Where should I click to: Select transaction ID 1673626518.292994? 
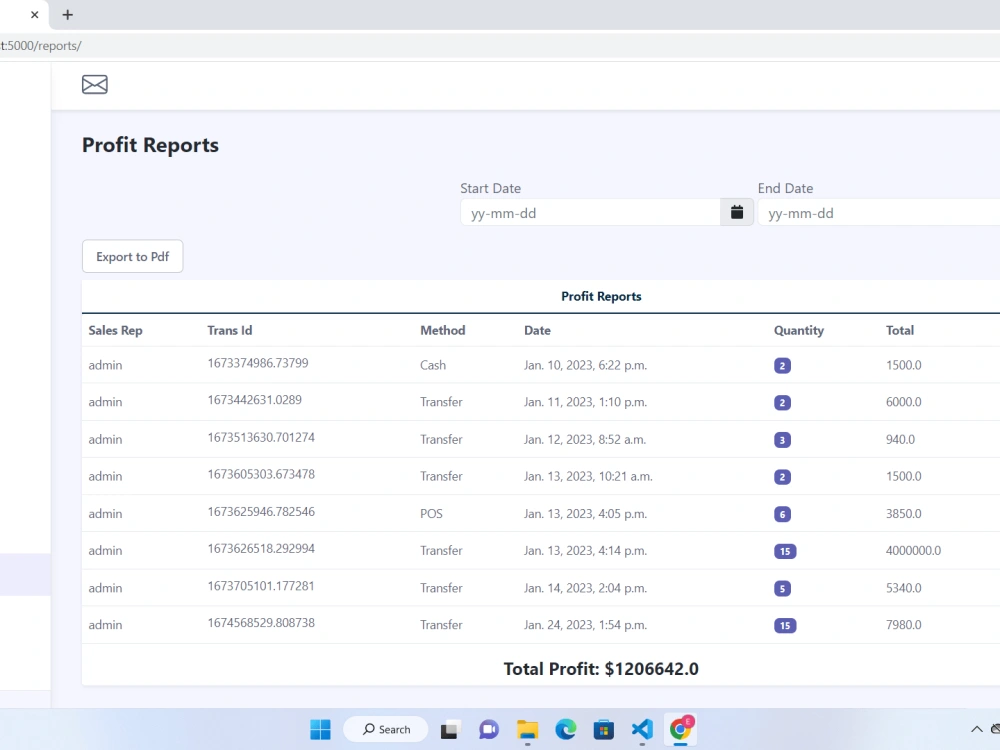coord(261,548)
